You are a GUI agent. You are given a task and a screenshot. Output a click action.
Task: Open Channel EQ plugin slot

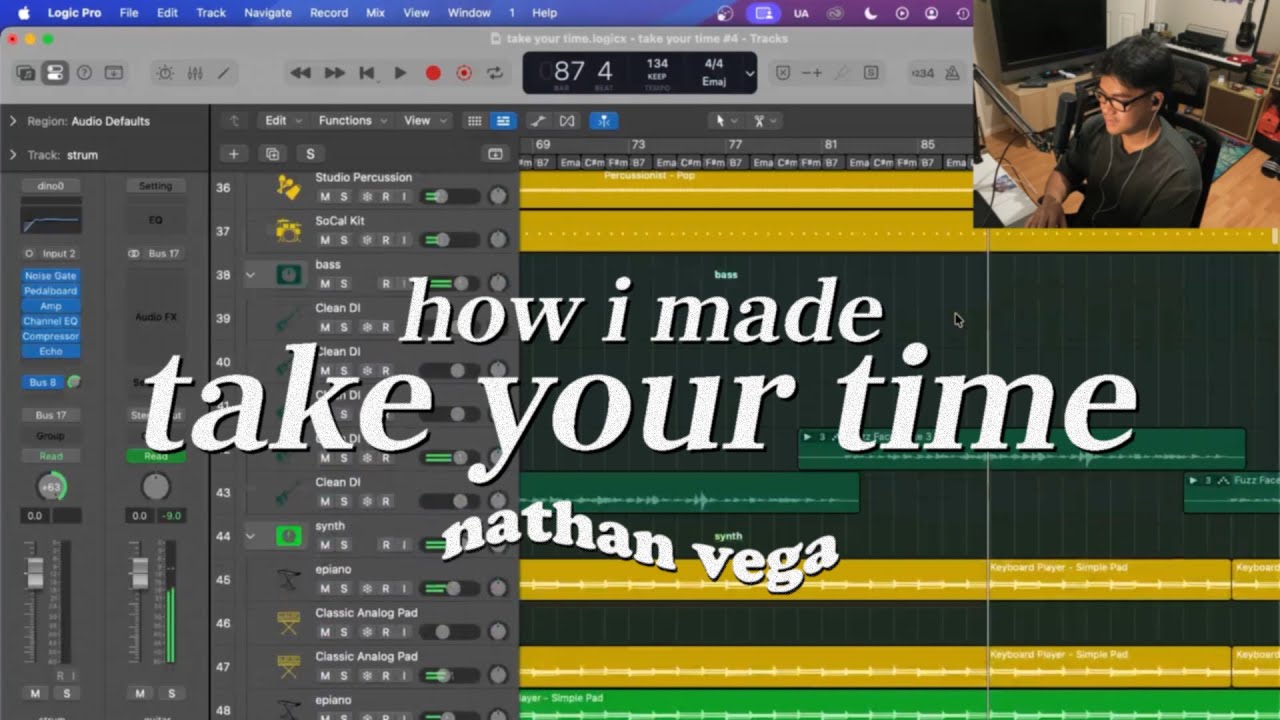(x=51, y=321)
